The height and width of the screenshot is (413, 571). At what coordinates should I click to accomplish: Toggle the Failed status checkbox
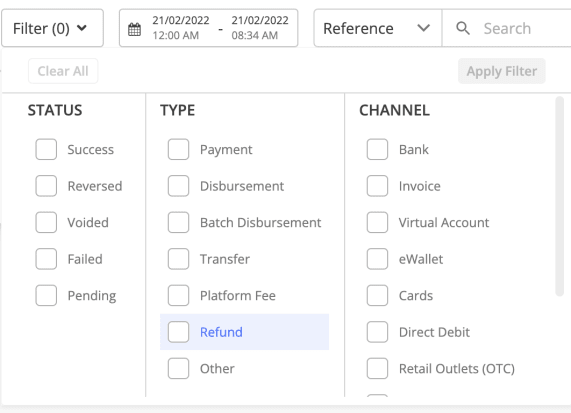(x=46, y=259)
